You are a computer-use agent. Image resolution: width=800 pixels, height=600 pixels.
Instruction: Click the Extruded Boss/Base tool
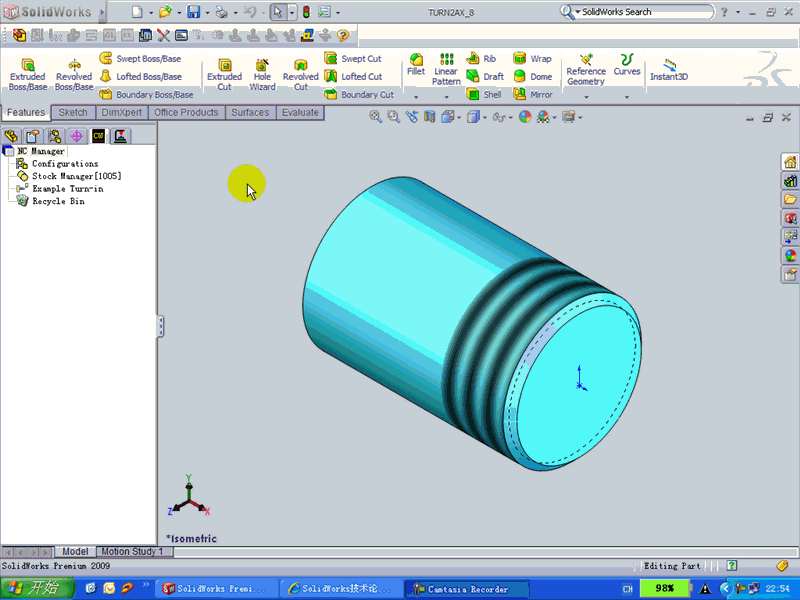28,74
